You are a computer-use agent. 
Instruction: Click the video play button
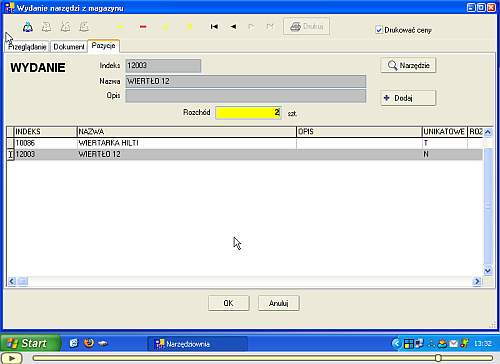(11, 358)
